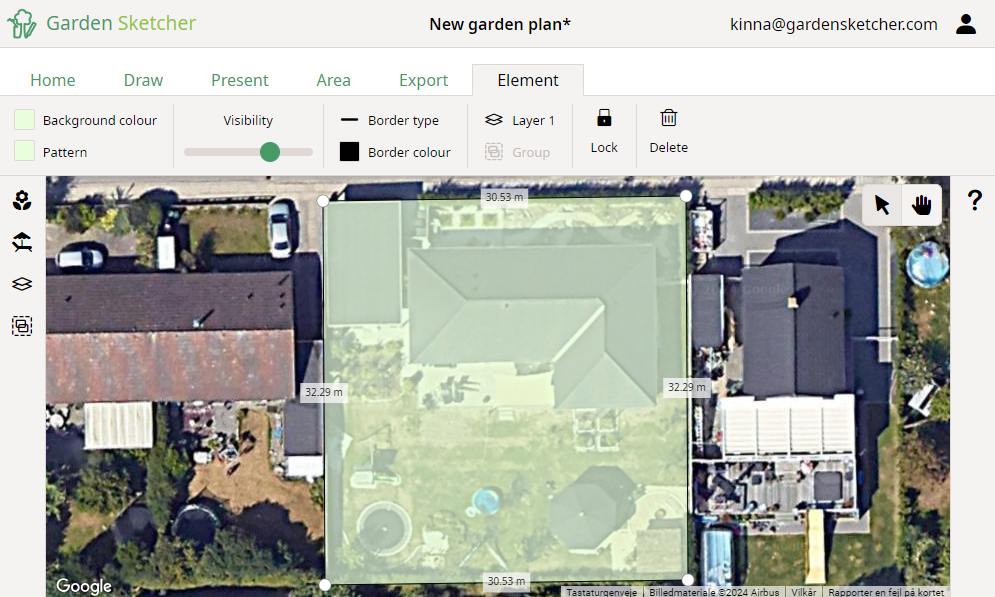
Task: Delete the selected element
Action: [x=668, y=131]
